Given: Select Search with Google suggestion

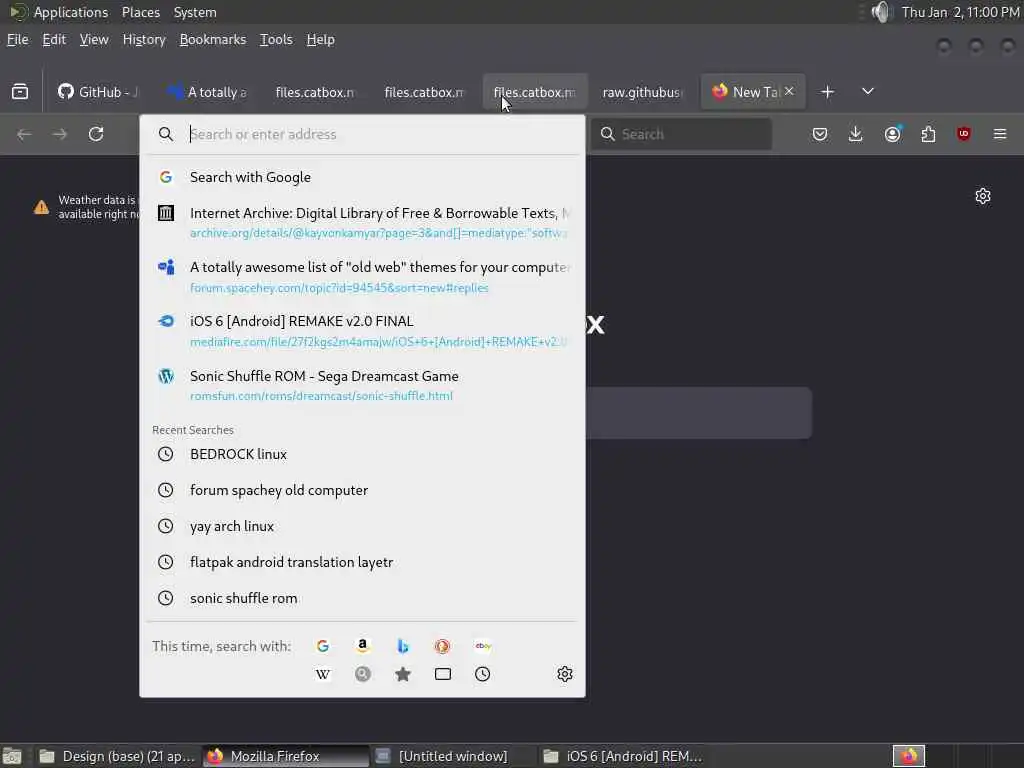Looking at the screenshot, I should (362, 177).
